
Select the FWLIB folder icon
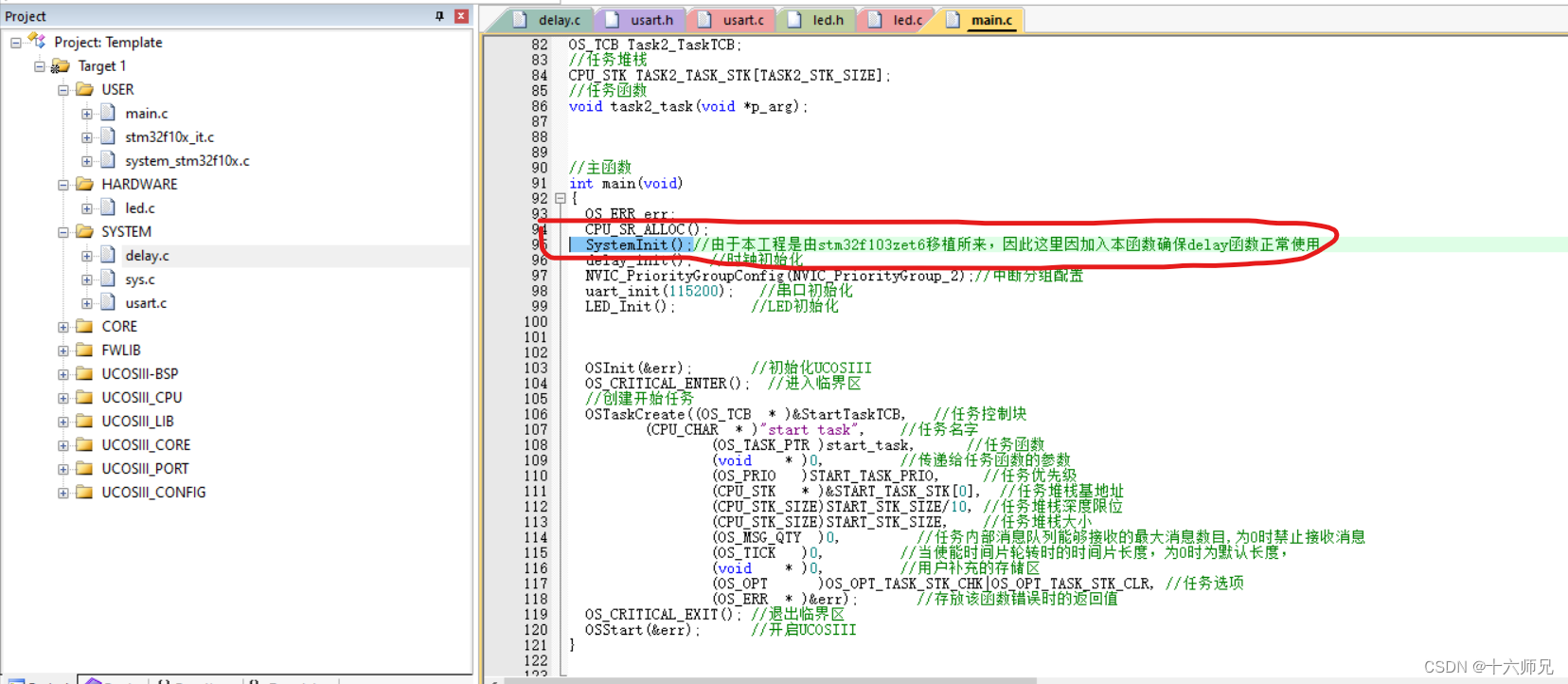[x=84, y=350]
